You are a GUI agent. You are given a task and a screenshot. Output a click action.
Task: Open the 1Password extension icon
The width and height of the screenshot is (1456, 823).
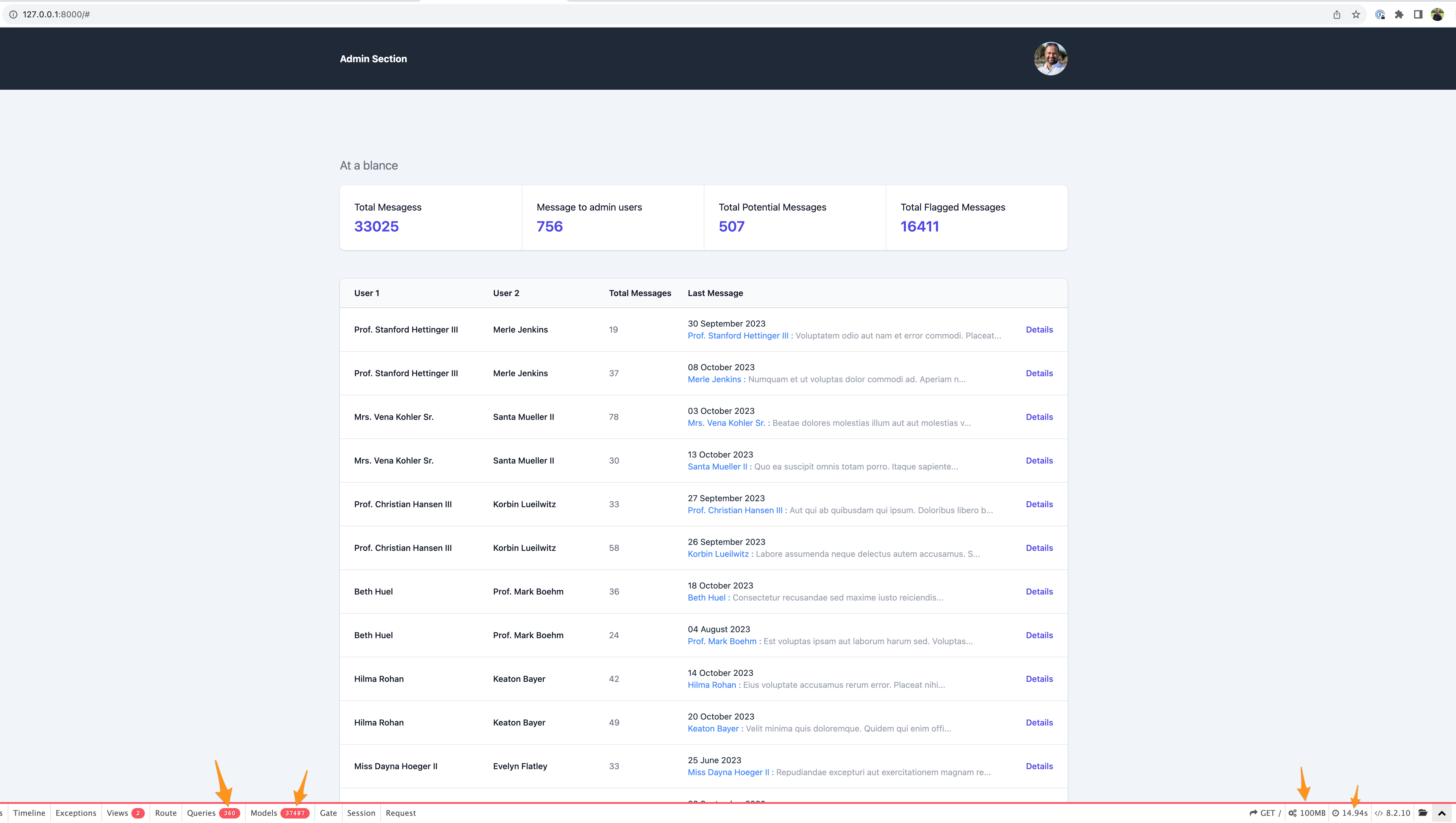point(1380,15)
